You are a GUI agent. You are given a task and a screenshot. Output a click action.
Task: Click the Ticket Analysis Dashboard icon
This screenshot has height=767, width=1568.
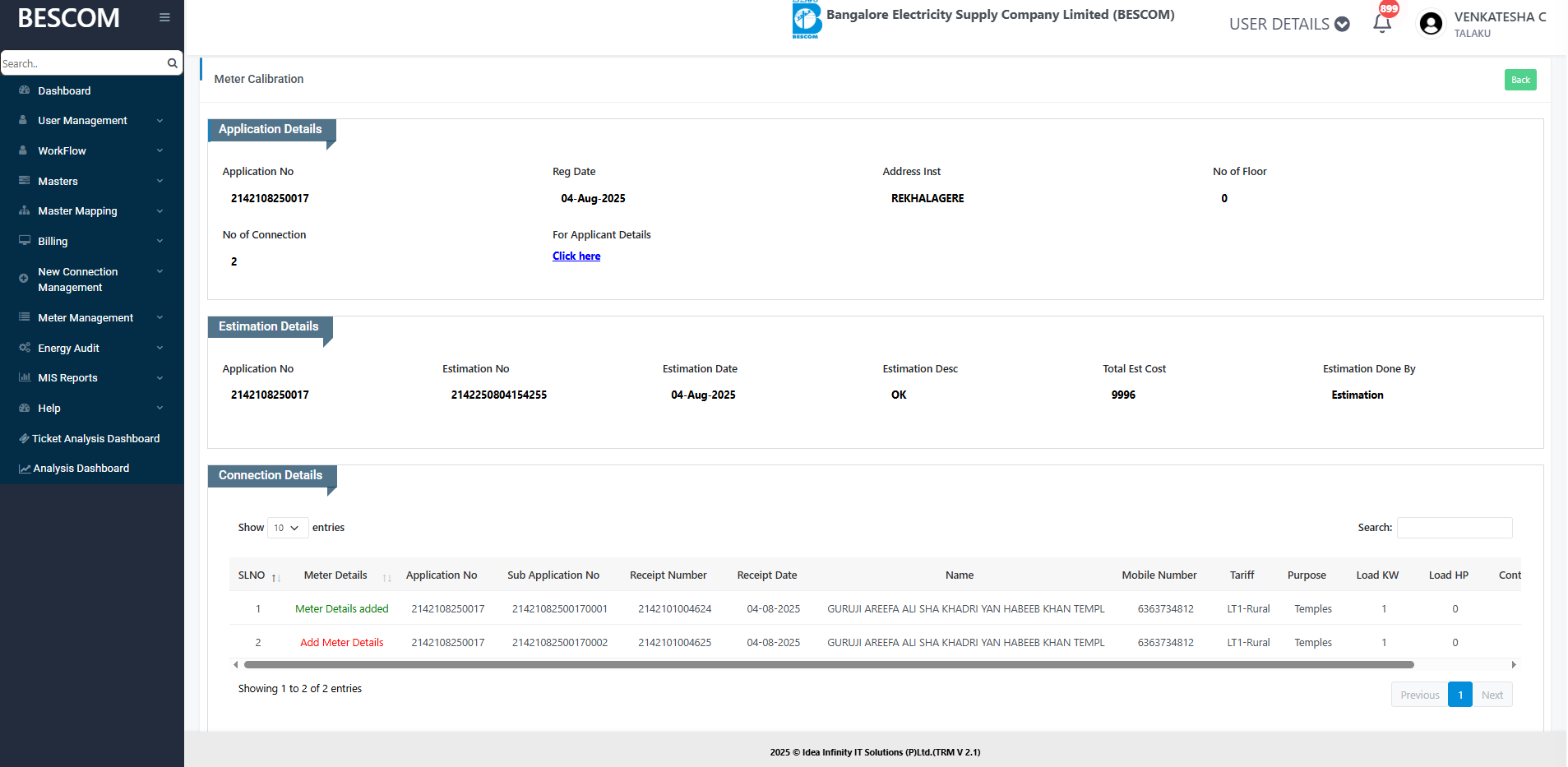point(24,439)
